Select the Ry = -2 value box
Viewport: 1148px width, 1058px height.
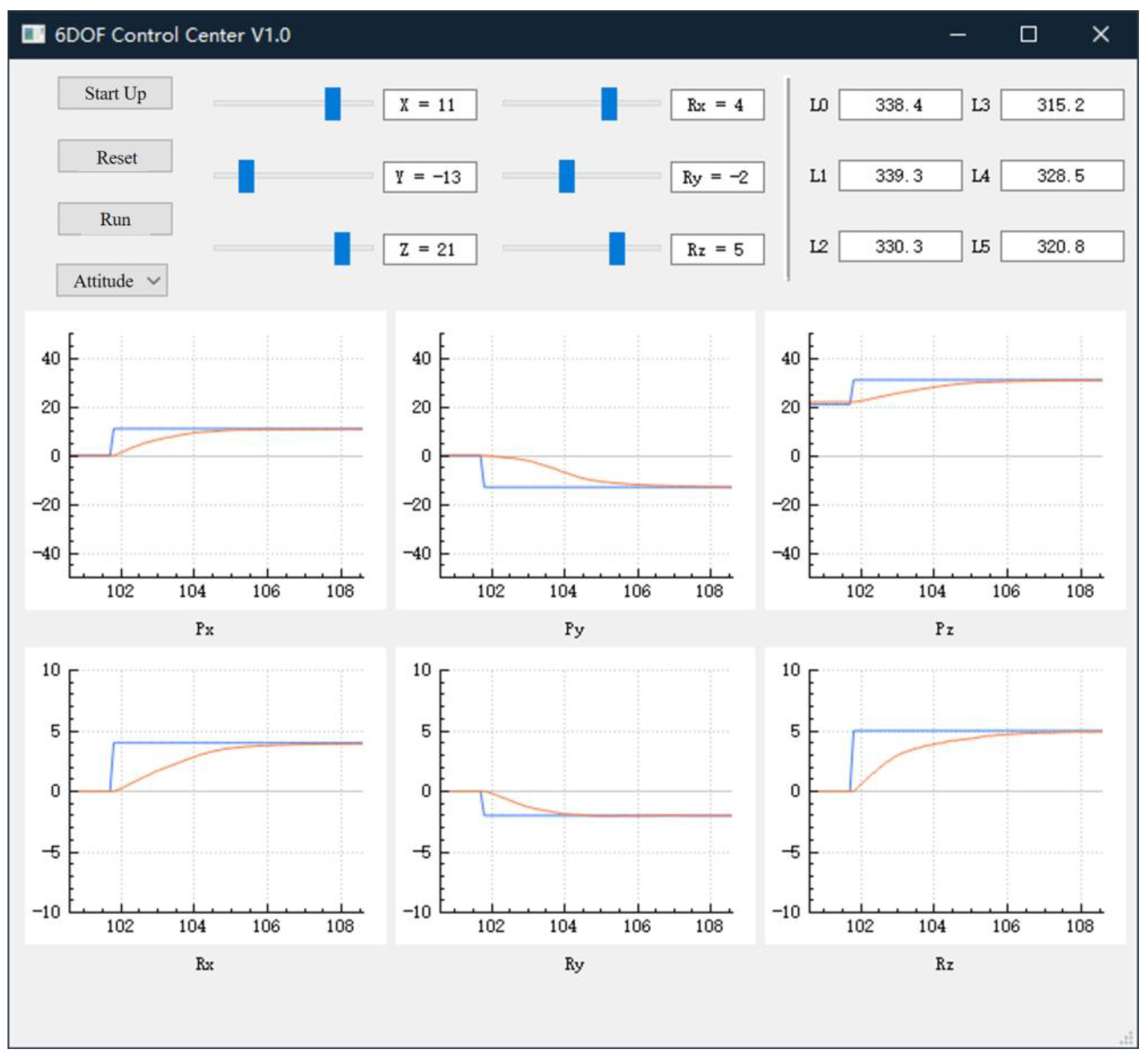(x=717, y=177)
